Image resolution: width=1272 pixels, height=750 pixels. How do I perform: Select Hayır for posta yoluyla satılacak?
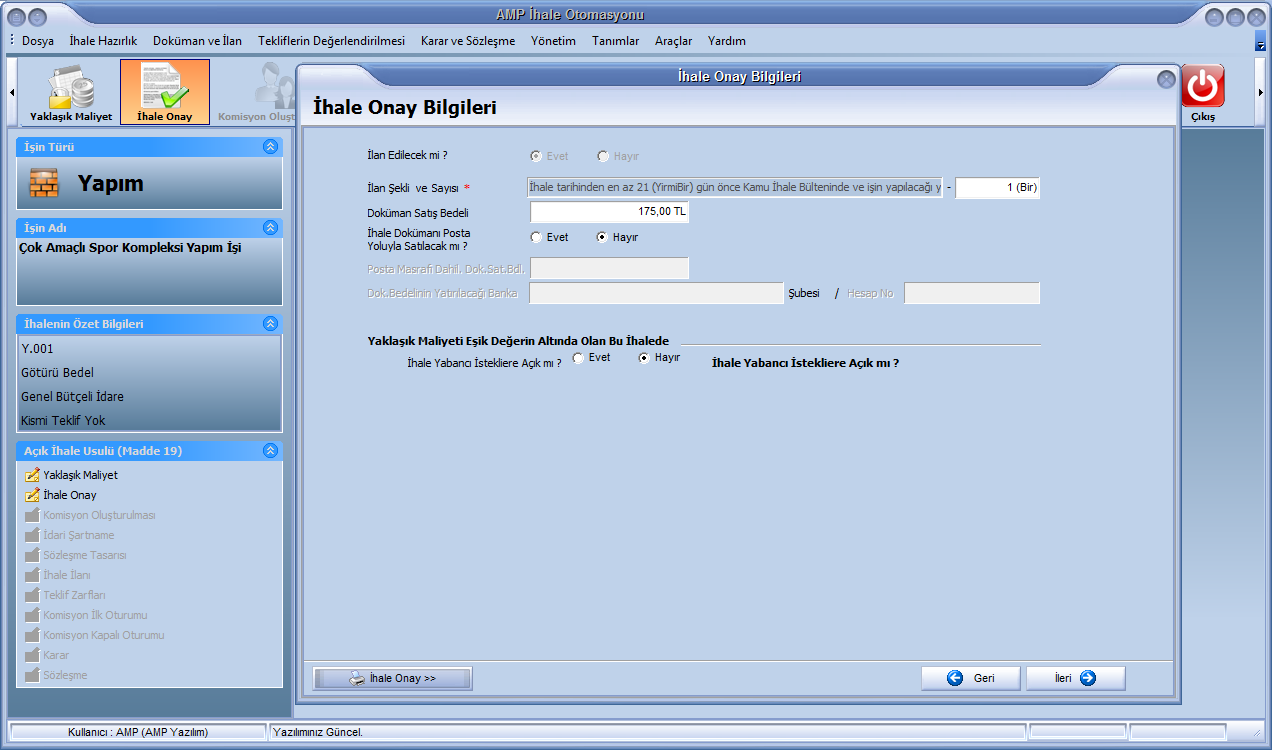[602, 238]
